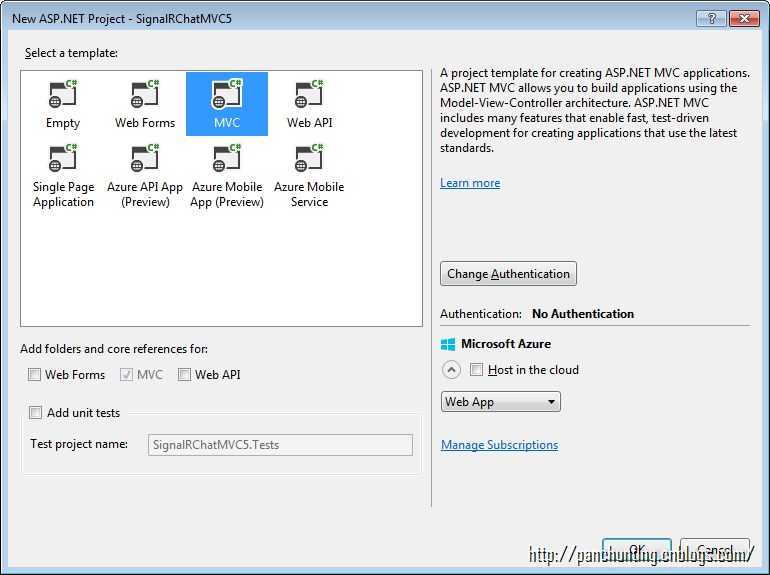Select the MVC template icon
Screen dimensions: 770x575
(227, 94)
